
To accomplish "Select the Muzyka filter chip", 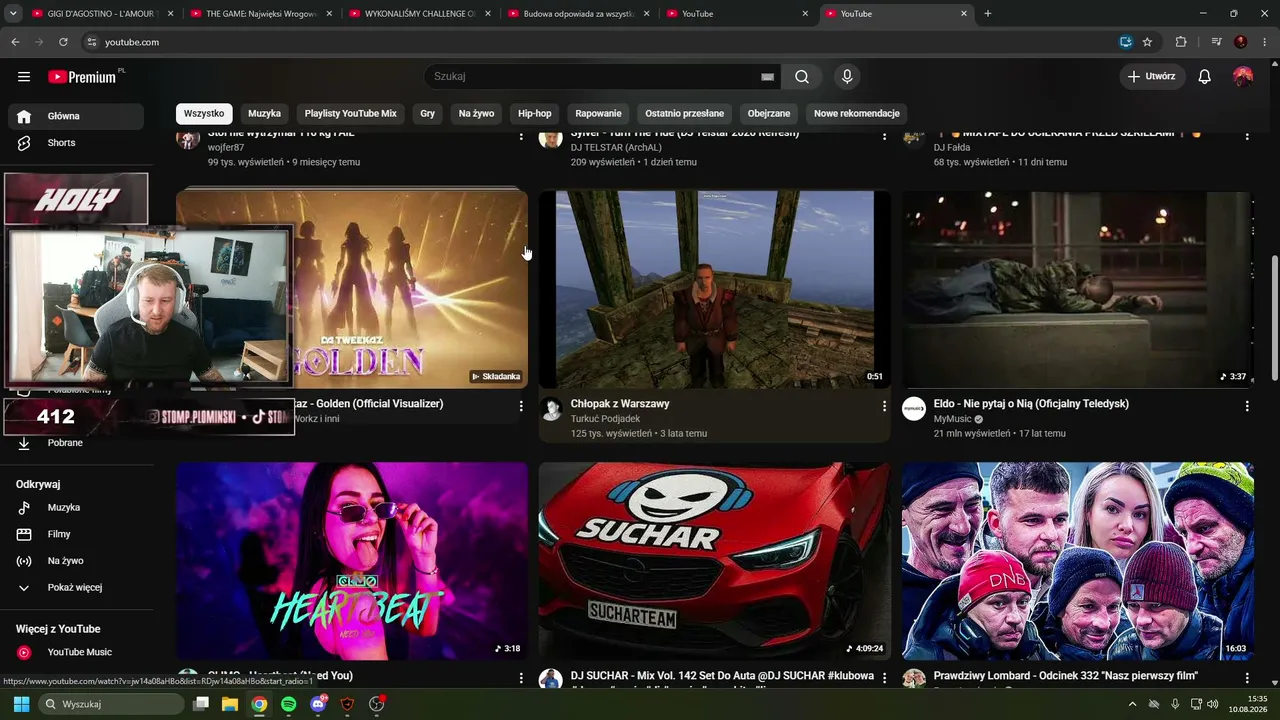I will tap(265, 114).
